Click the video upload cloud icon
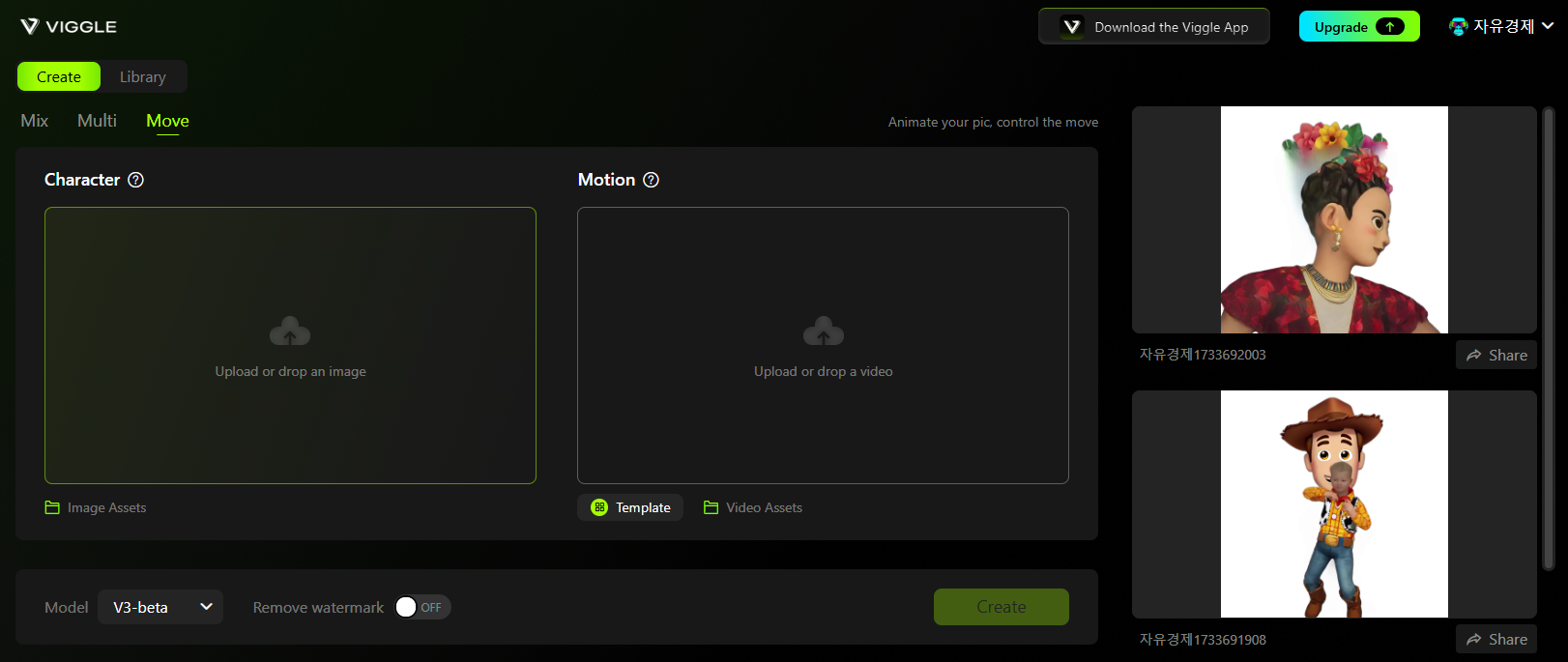 click(824, 331)
